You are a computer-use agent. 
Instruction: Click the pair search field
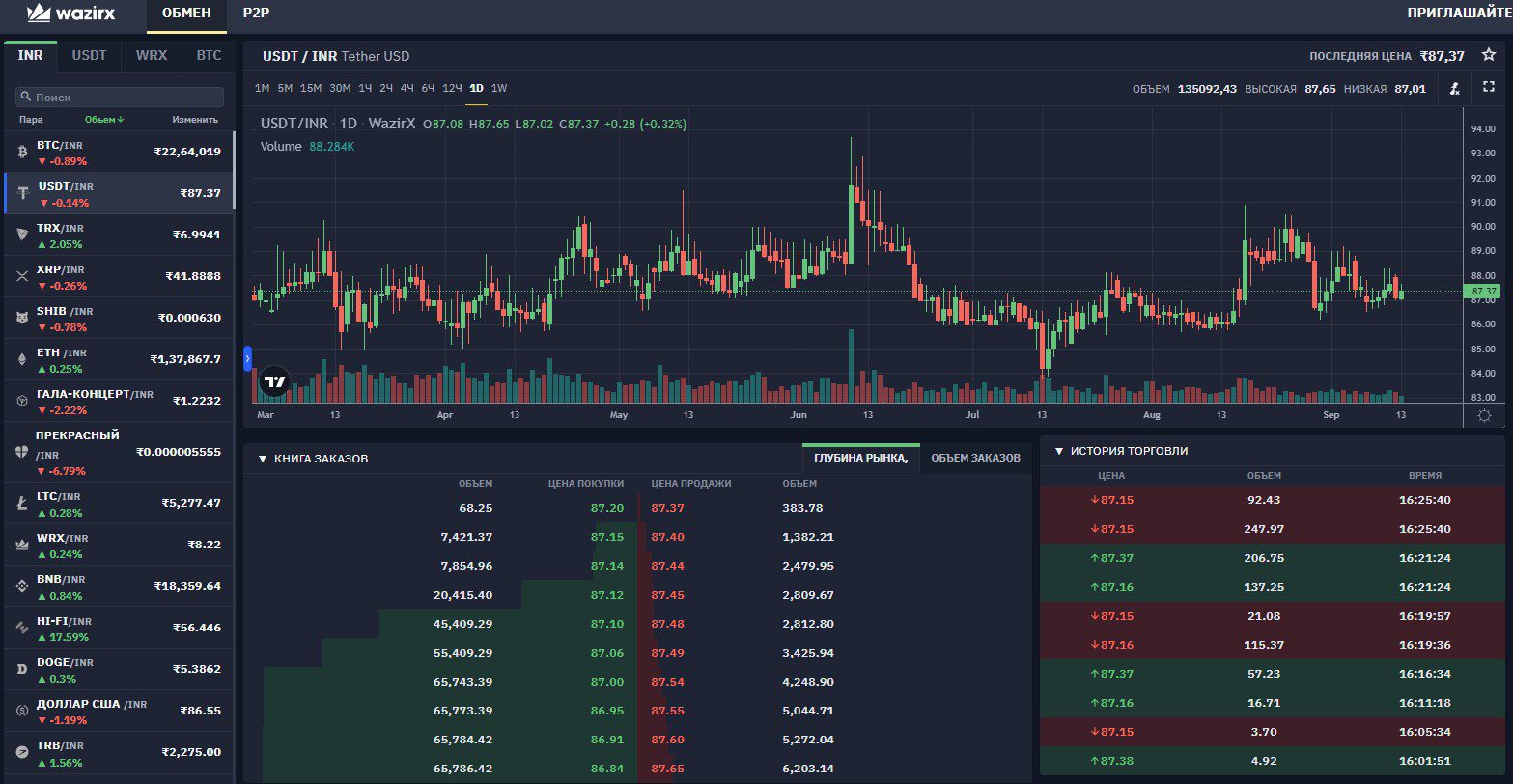coord(120,98)
